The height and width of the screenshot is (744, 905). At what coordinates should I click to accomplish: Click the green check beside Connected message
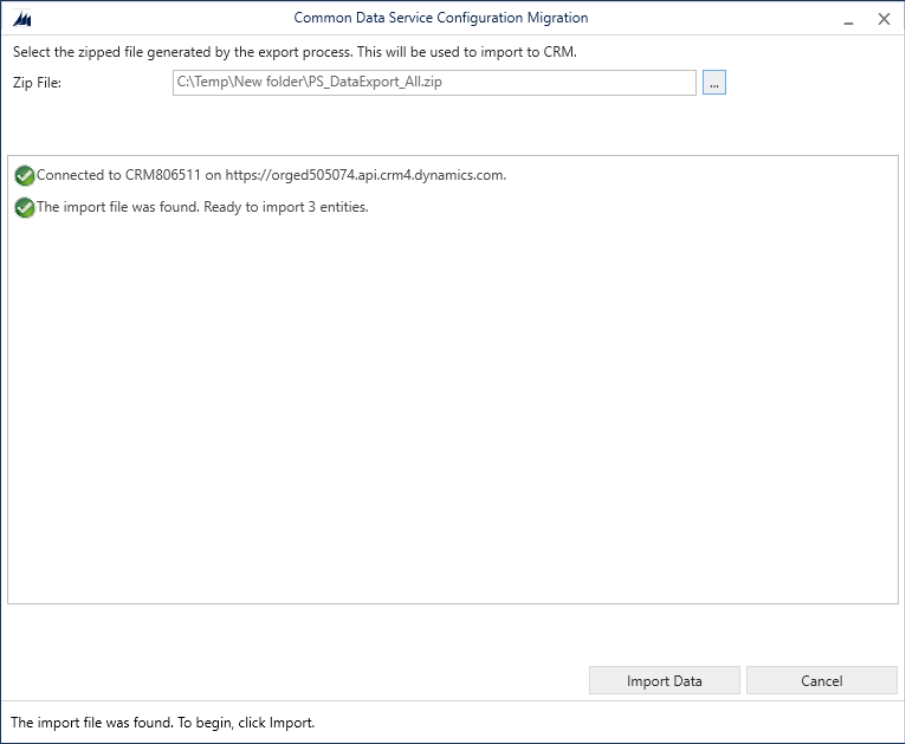click(25, 175)
